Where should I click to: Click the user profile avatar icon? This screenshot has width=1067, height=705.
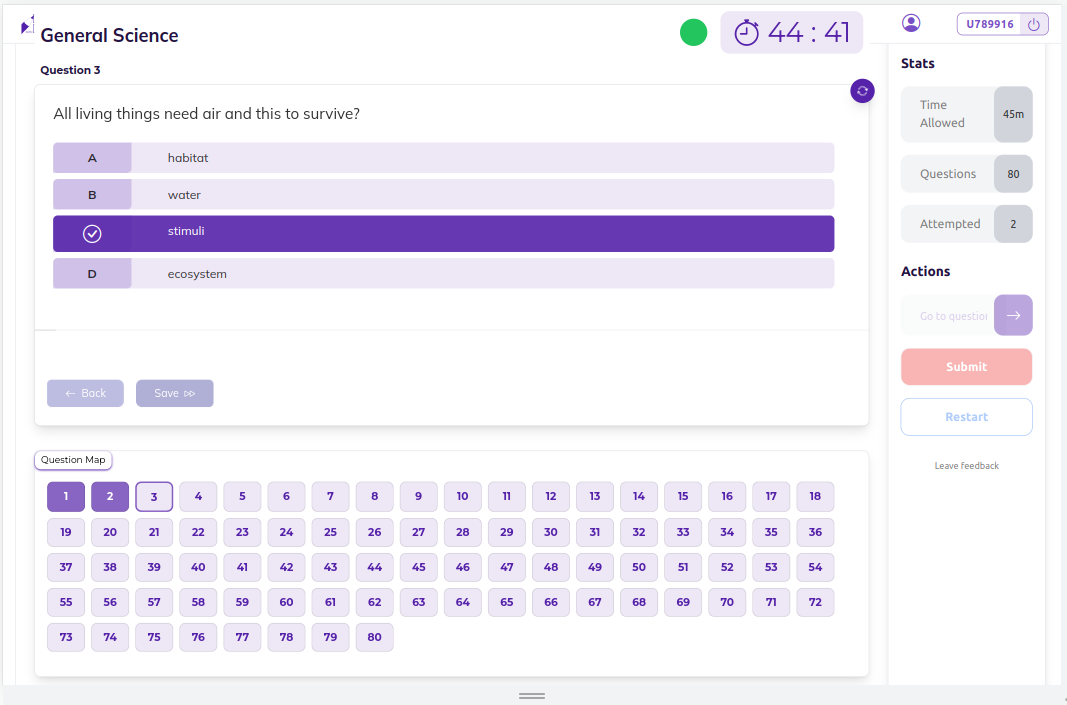coord(911,23)
